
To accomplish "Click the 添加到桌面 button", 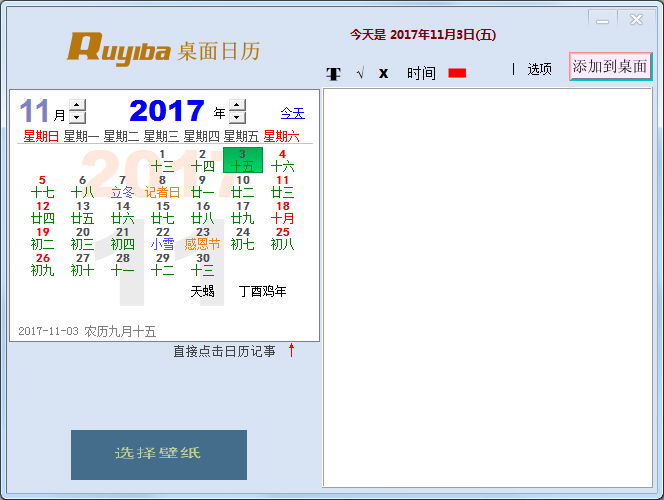I will click(610, 67).
